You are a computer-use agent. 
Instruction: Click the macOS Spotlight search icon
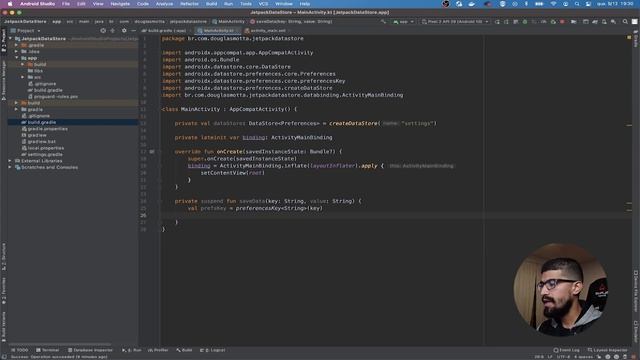click(x=577, y=4)
